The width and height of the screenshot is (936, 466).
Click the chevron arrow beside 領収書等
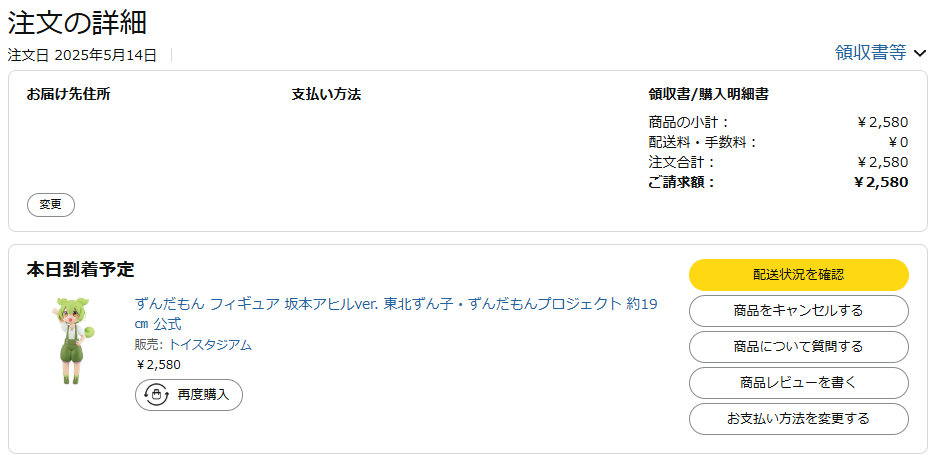pyautogui.click(x=919, y=54)
